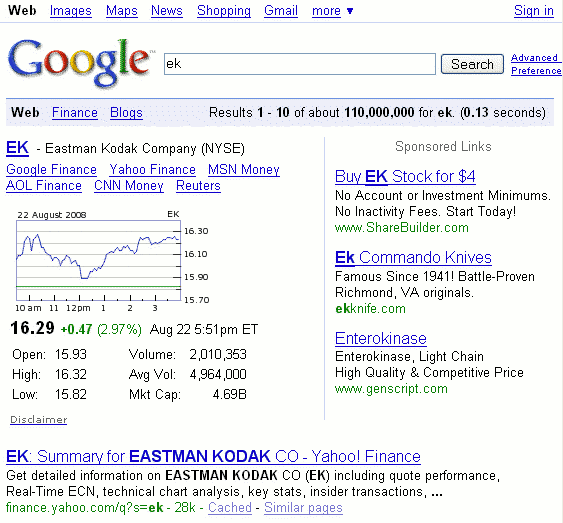
Task: Click the Sign in link
Action: [534, 11]
